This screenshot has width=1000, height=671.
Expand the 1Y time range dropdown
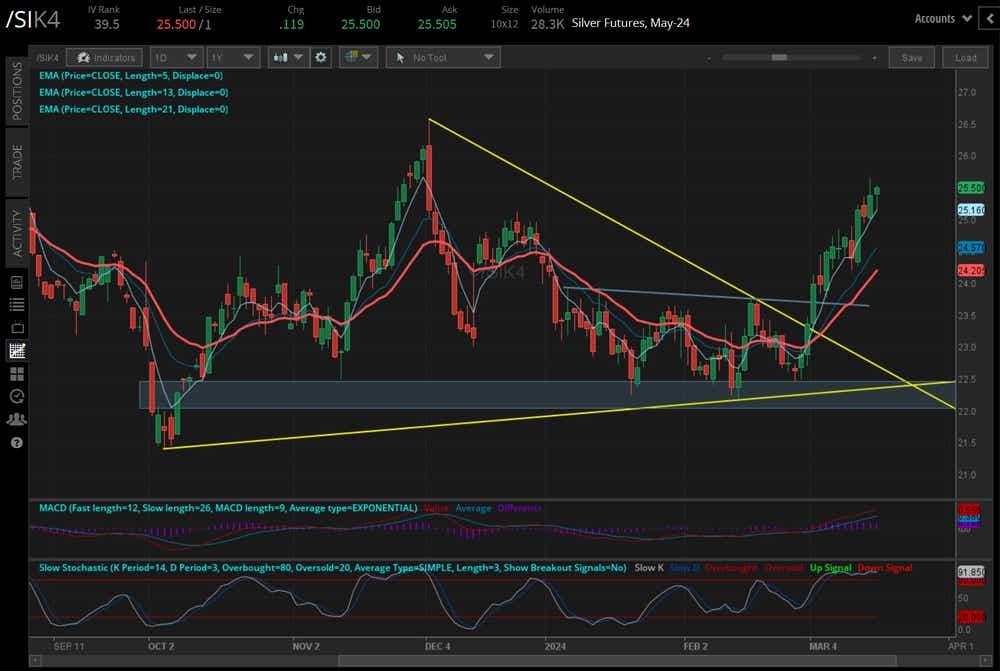point(232,58)
